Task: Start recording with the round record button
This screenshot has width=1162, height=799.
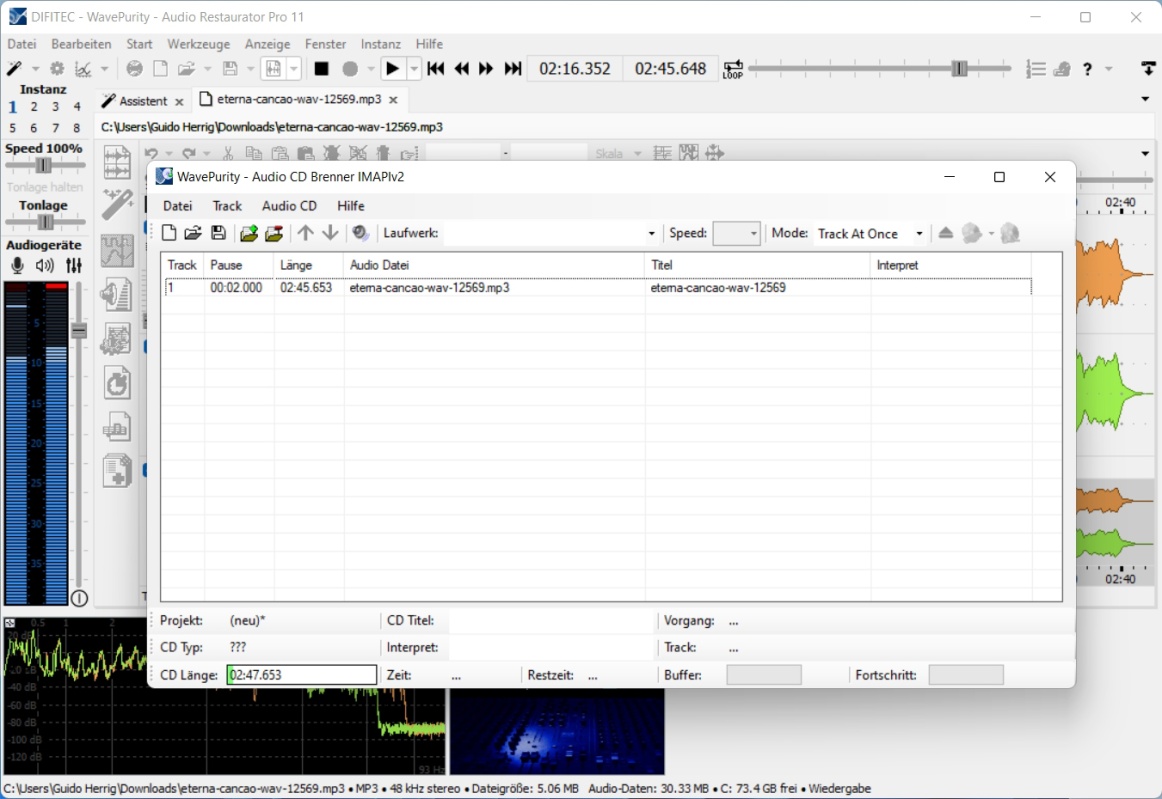Action: (x=350, y=69)
